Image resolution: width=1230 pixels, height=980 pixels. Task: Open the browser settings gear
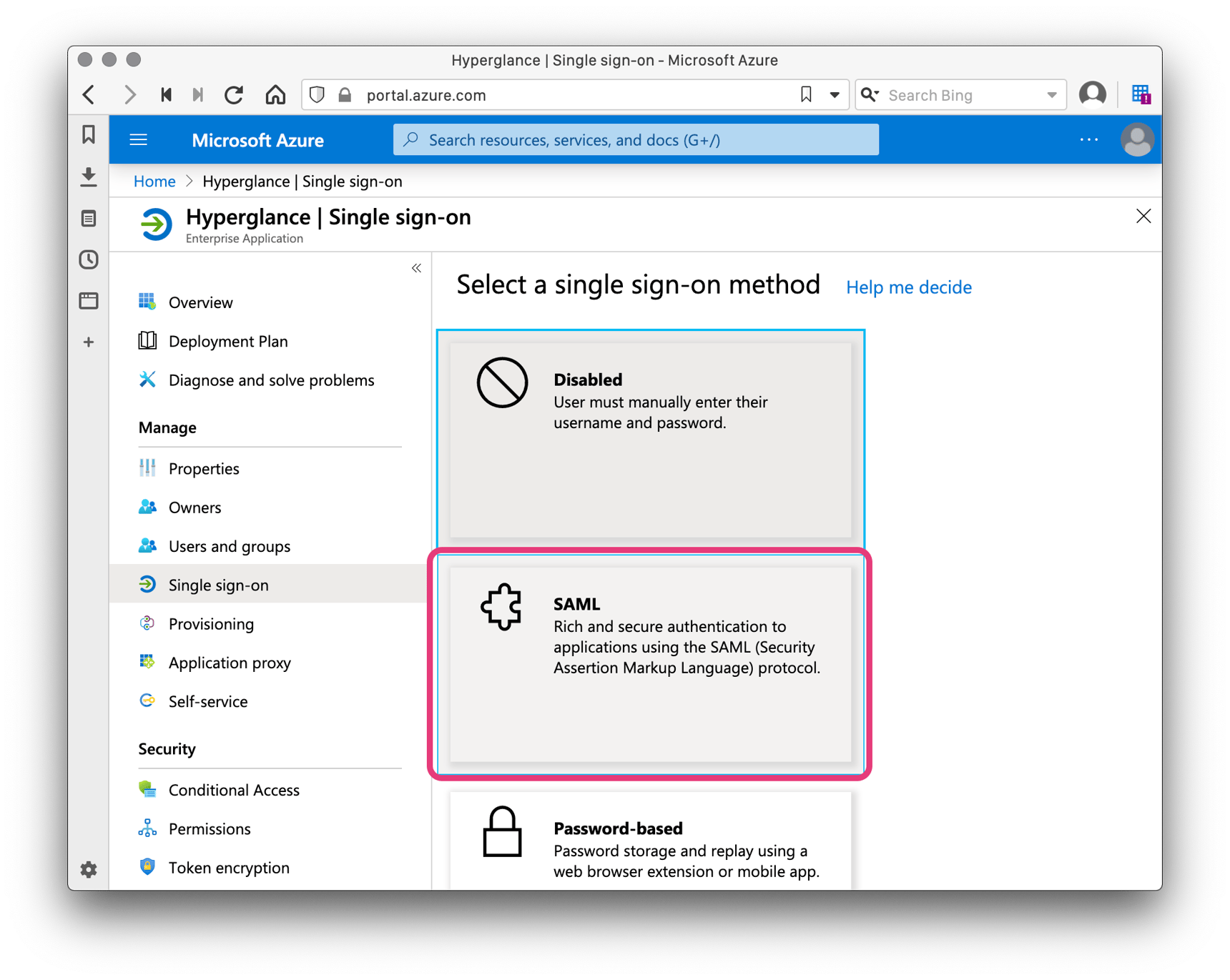click(x=88, y=869)
